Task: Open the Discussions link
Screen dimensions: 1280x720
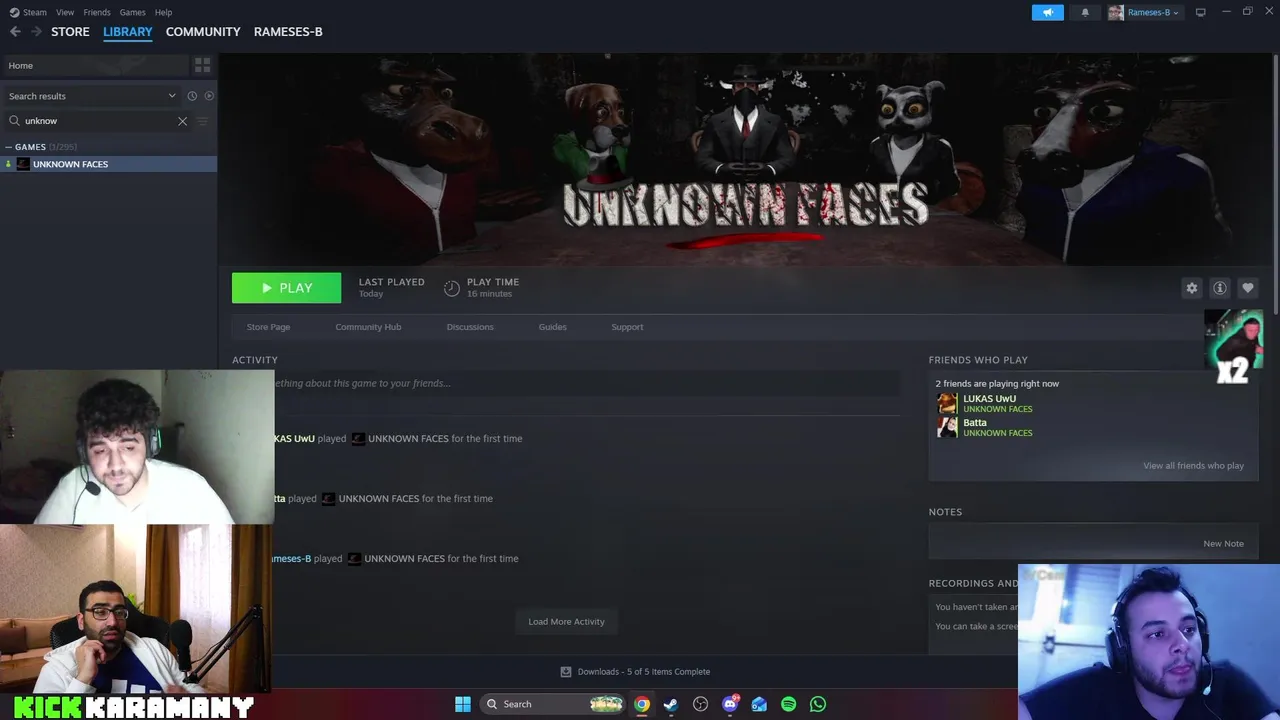Action: pos(470,327)
